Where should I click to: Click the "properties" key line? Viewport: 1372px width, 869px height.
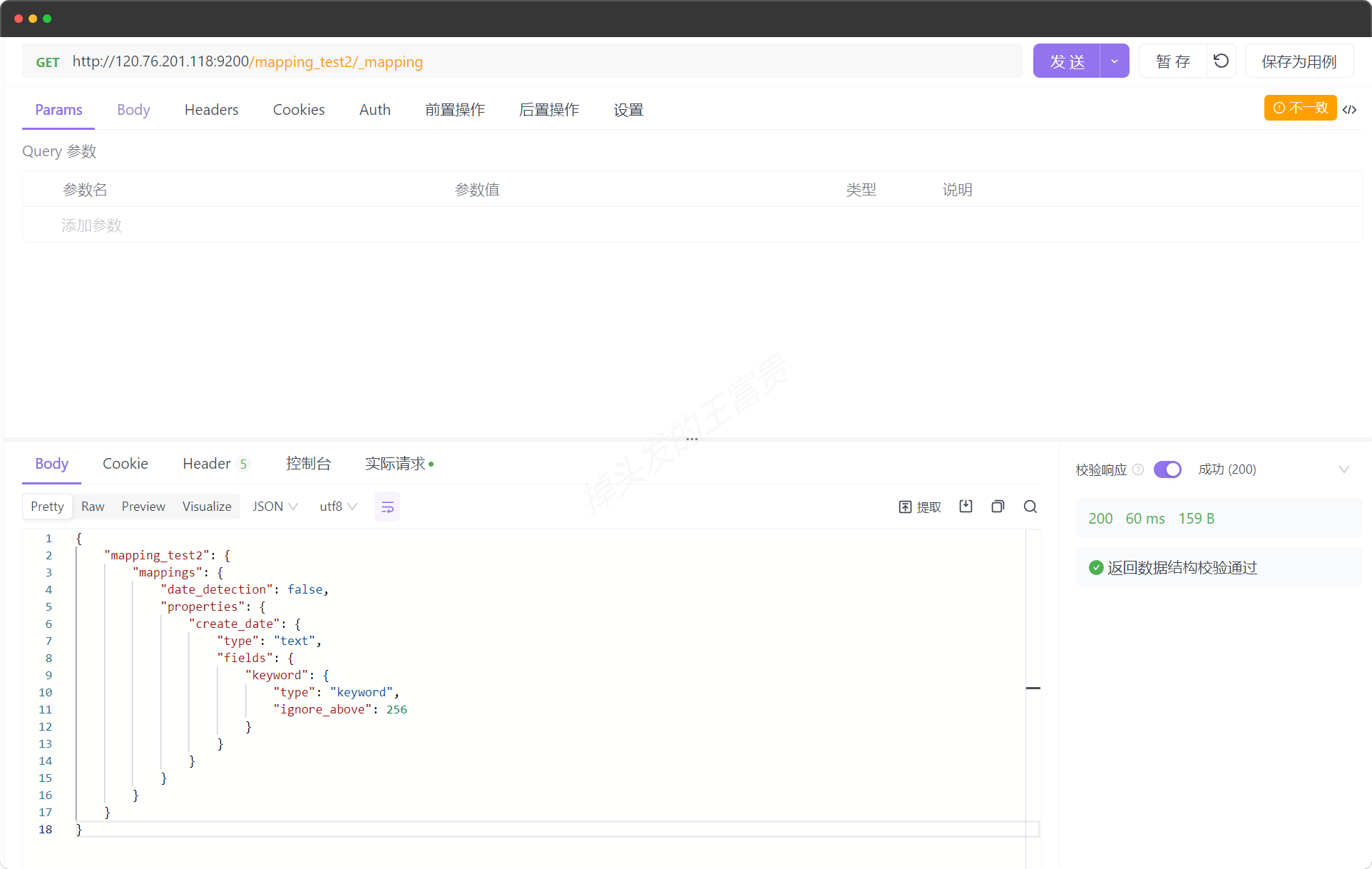pyautogui.click(x=213, y=606)
